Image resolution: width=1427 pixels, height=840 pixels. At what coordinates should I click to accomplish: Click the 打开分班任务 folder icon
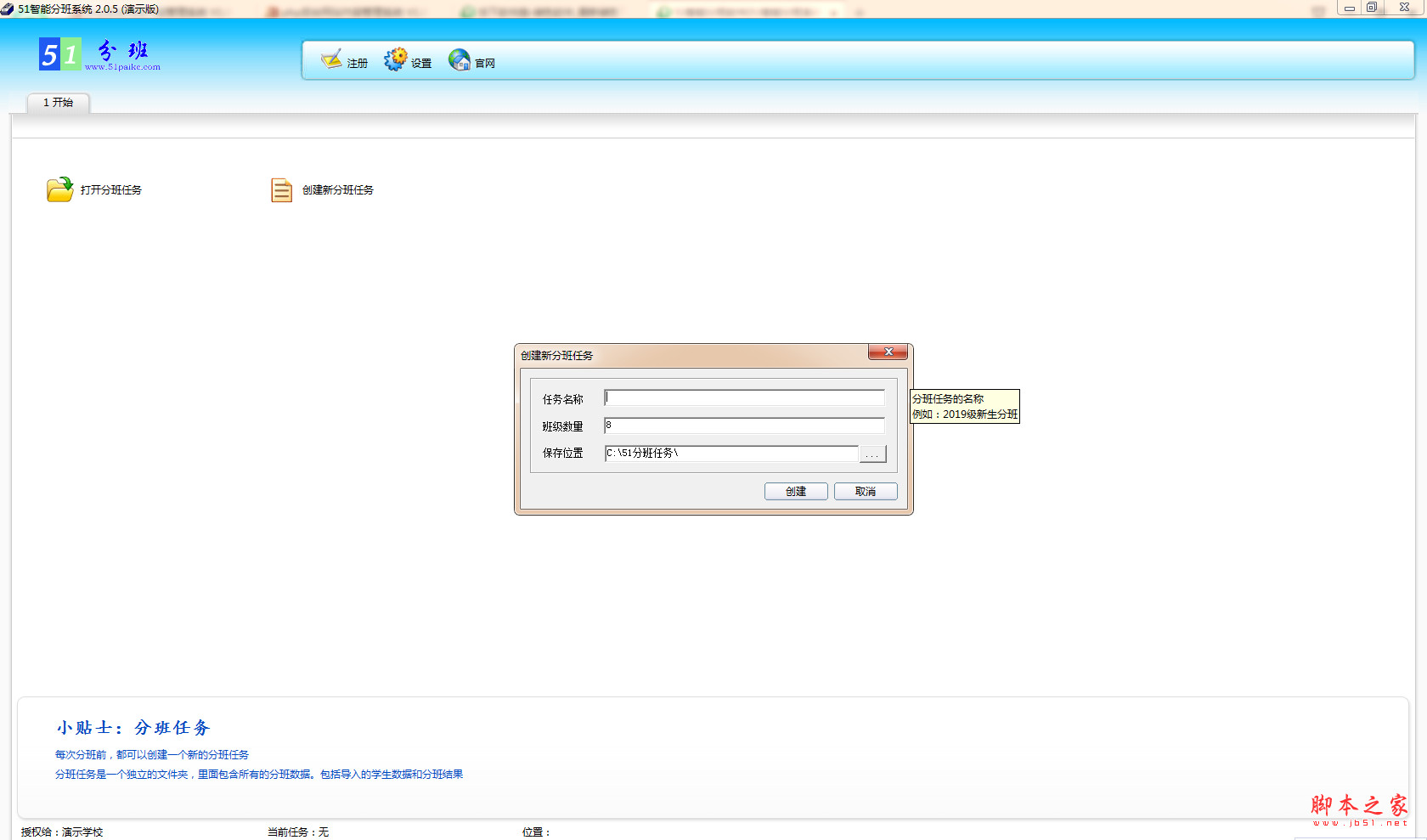59,189
